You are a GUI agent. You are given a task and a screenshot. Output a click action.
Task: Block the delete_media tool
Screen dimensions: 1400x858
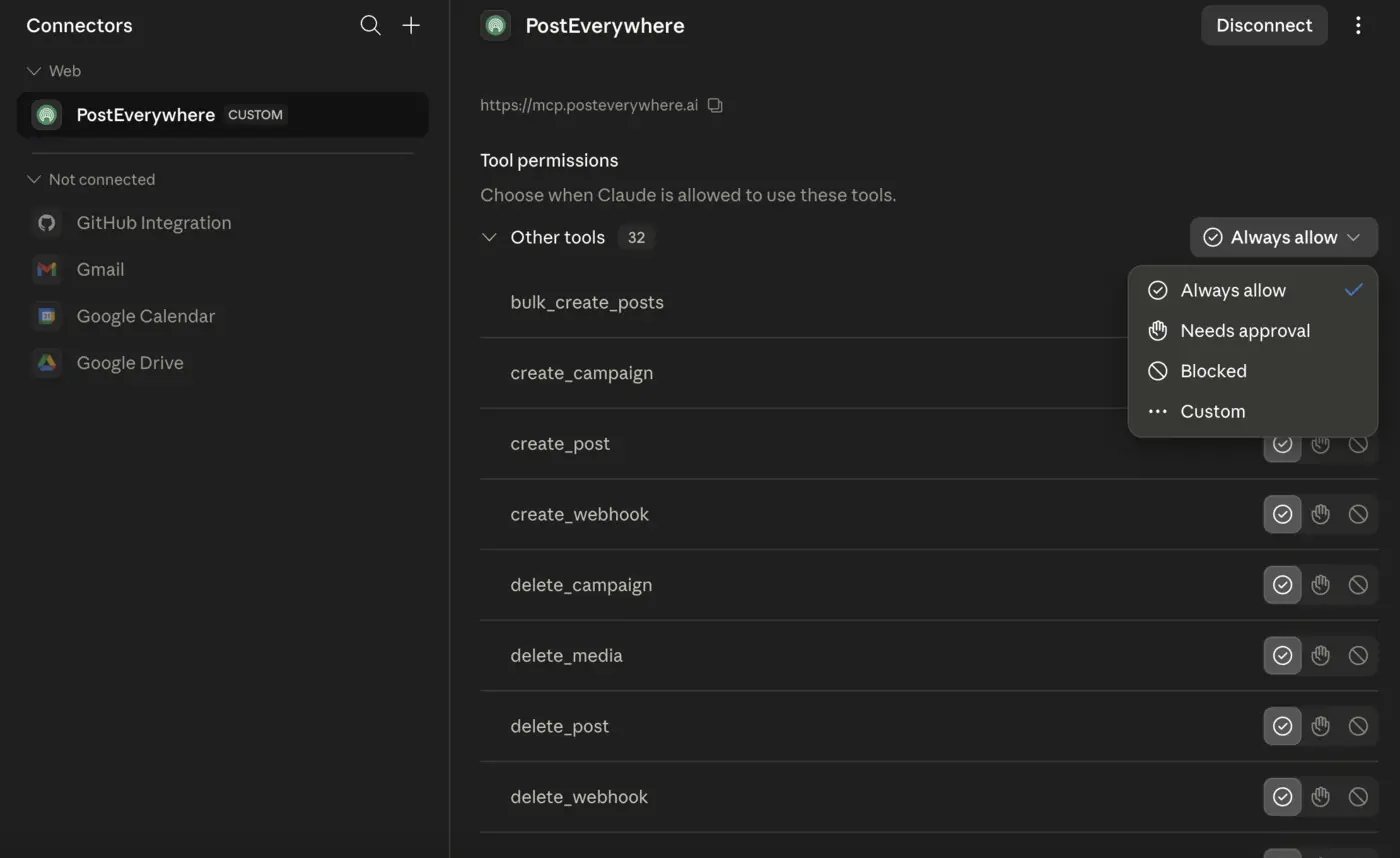pos(1358,656)
